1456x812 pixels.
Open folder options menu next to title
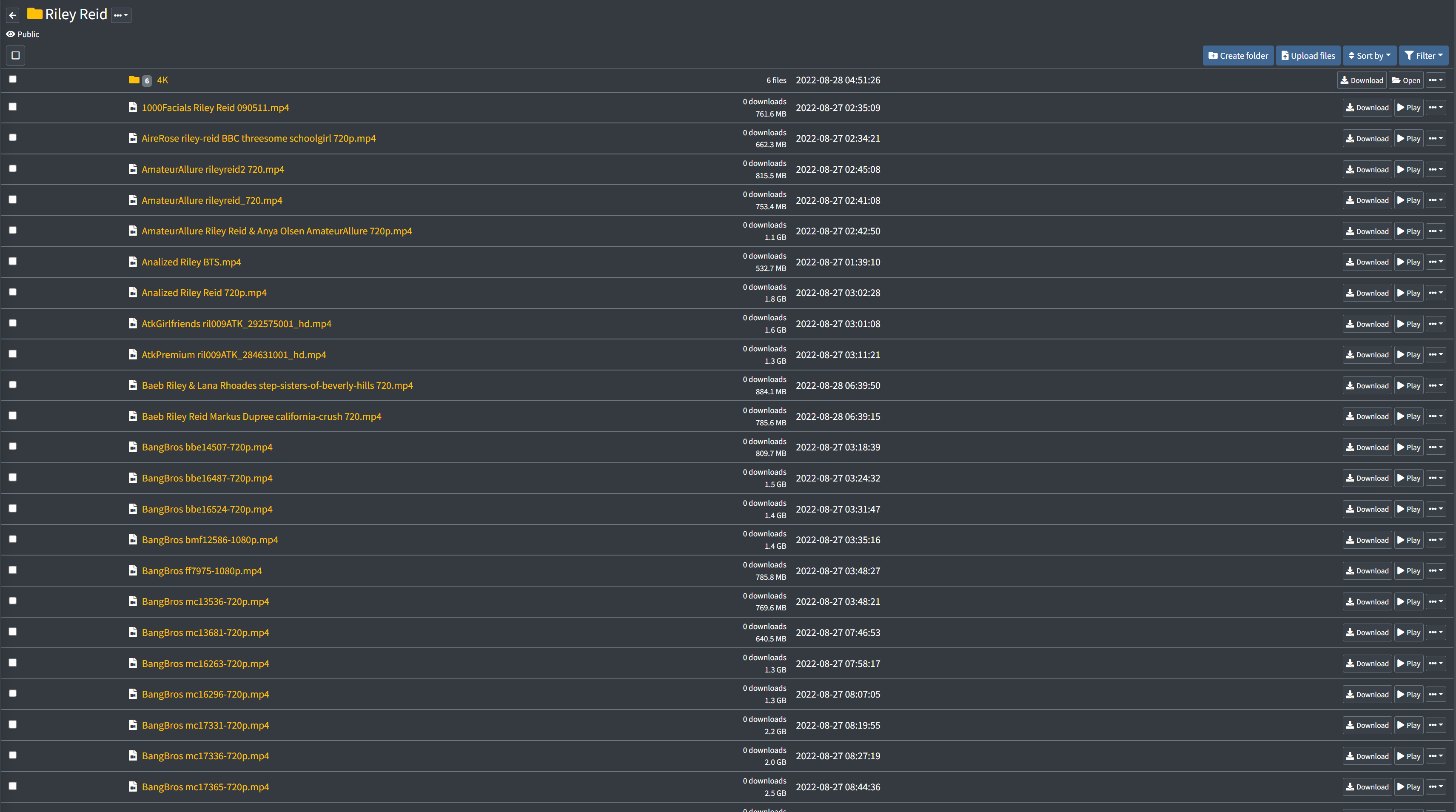pos(121,15)
